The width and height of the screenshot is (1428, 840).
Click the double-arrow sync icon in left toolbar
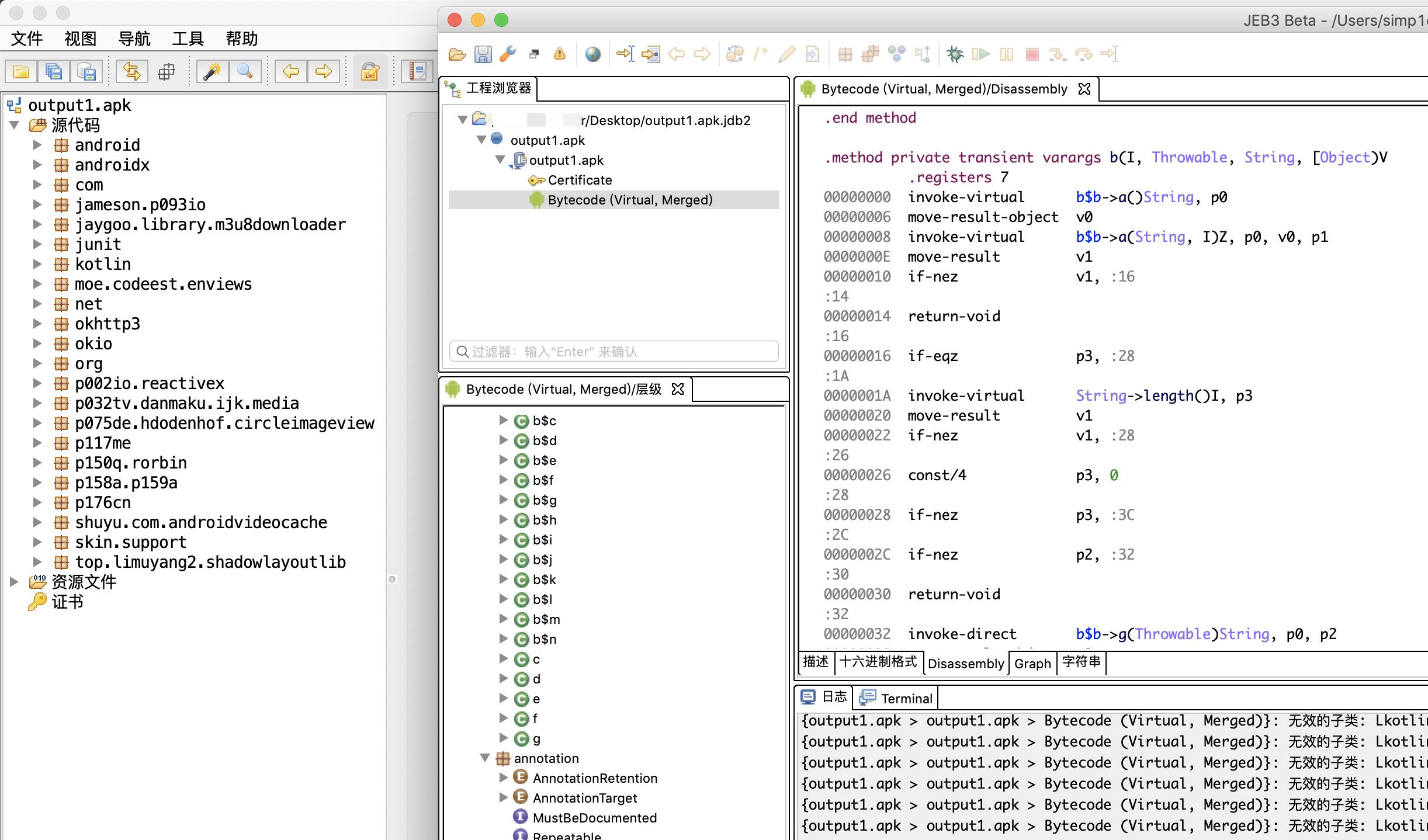point(132,72)
